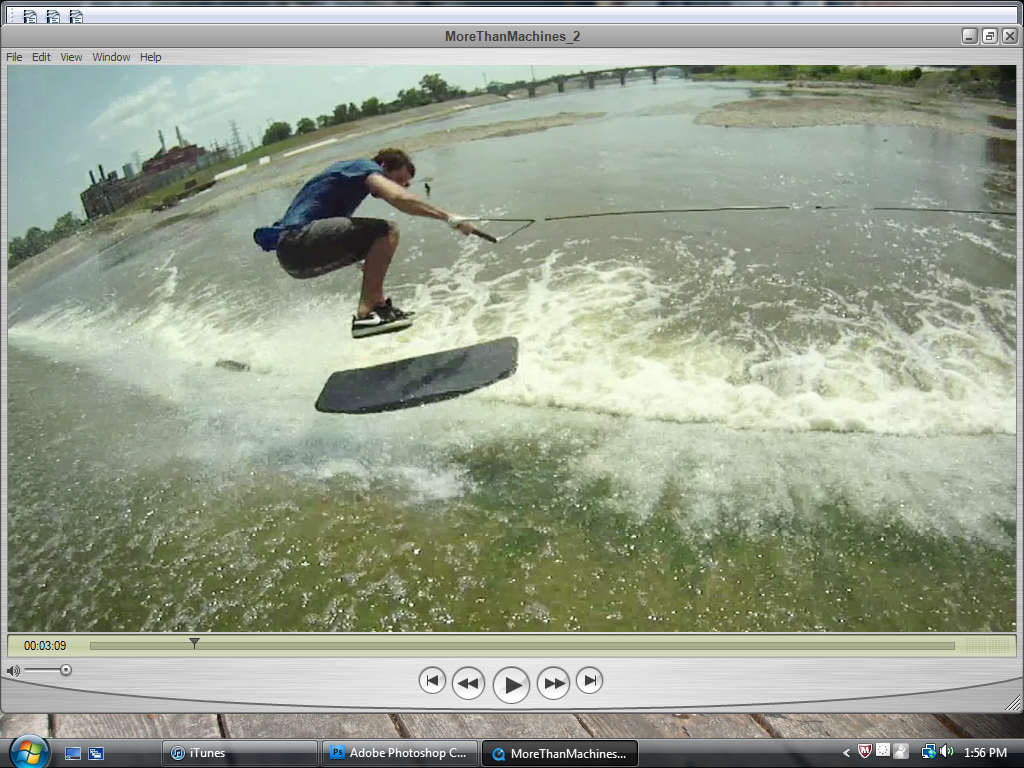Open the Window menu
The width and height of the screenshot is (1024, 768).
pos(111,57)
